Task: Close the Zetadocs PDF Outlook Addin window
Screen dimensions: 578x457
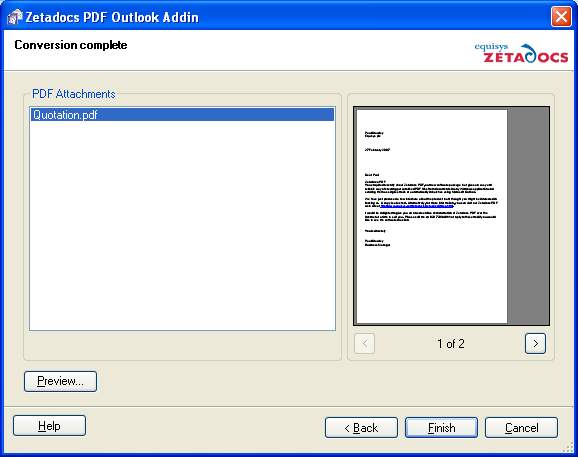Action: (561, 17)
